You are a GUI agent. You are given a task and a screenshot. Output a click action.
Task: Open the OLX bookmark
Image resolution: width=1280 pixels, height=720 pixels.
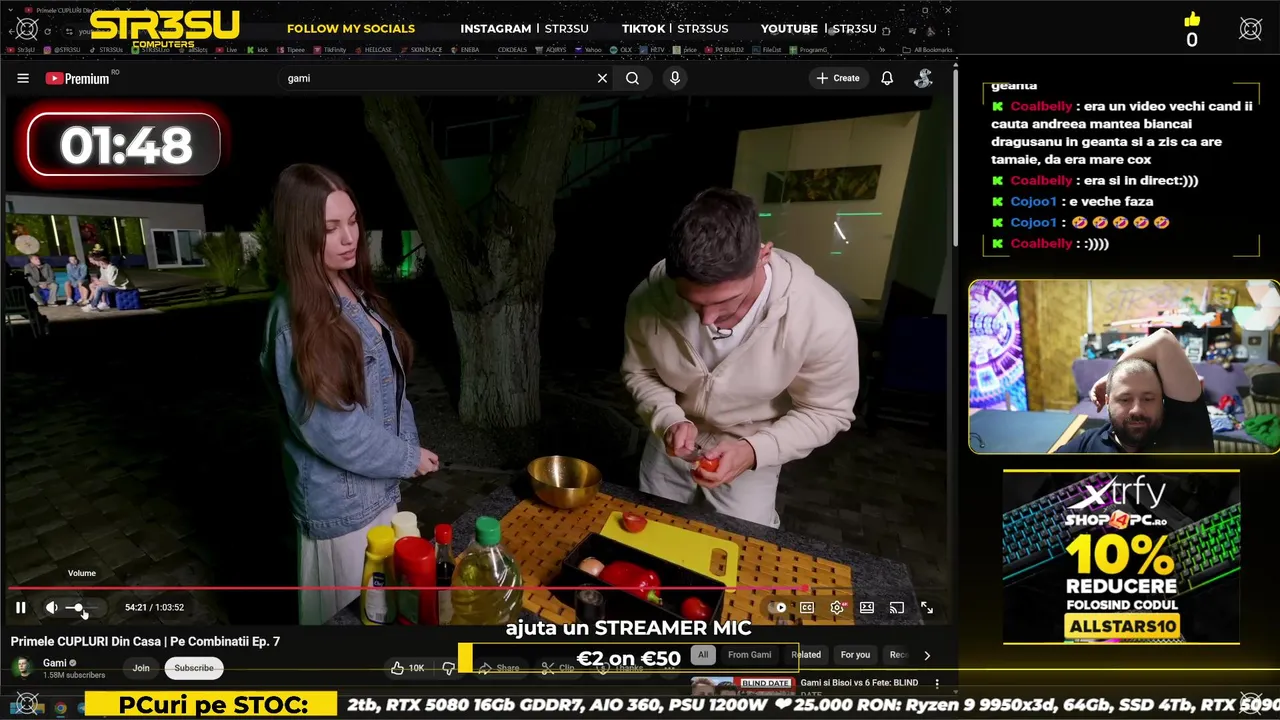(620, 49)
